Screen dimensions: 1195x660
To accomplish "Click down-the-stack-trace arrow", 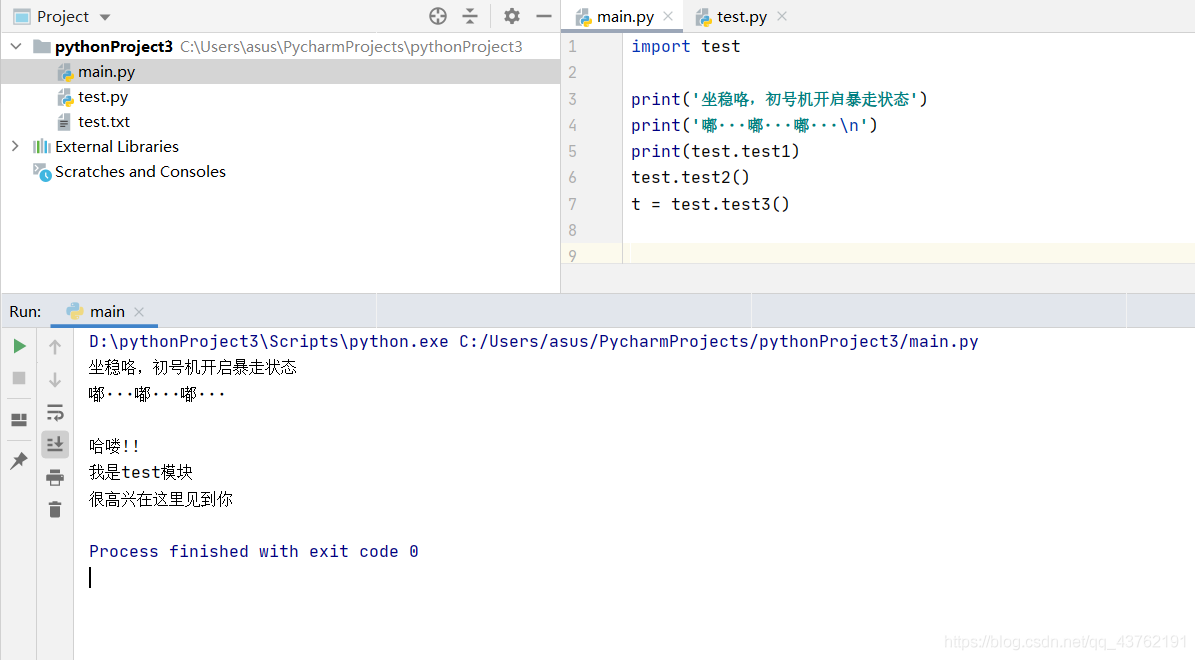I will [x=55, y=380].
